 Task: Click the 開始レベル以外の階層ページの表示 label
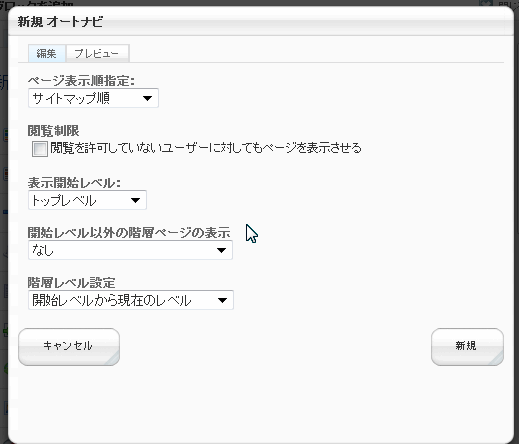[129, 233]
